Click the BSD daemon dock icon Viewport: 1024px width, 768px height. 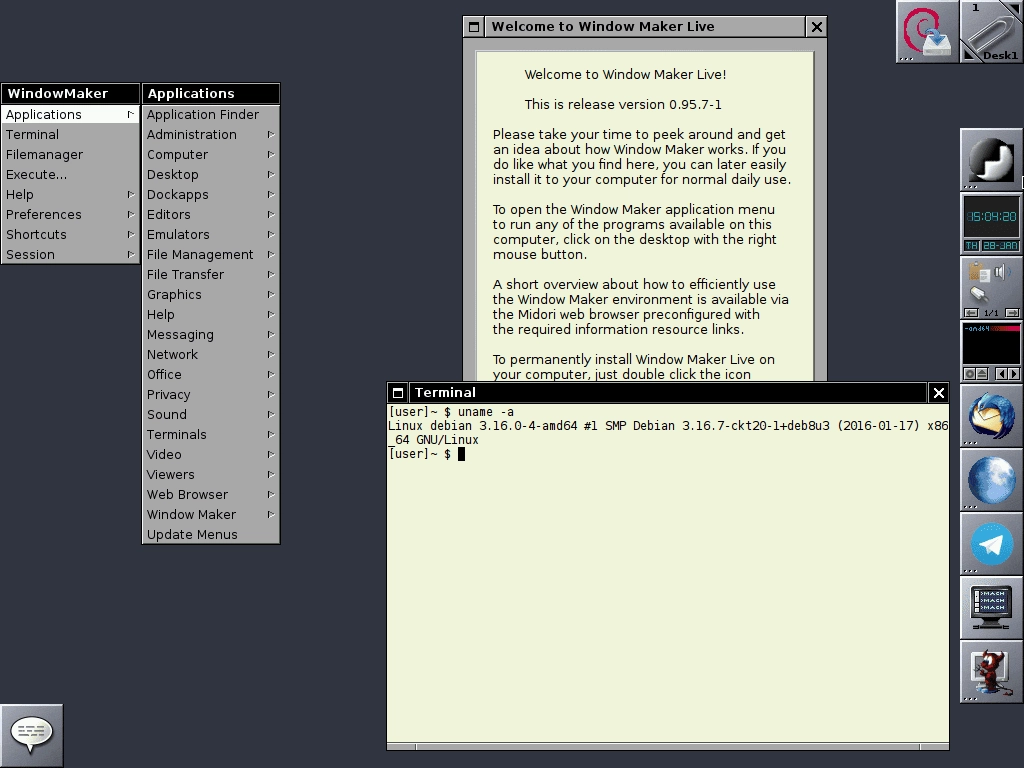click(991, 671)
